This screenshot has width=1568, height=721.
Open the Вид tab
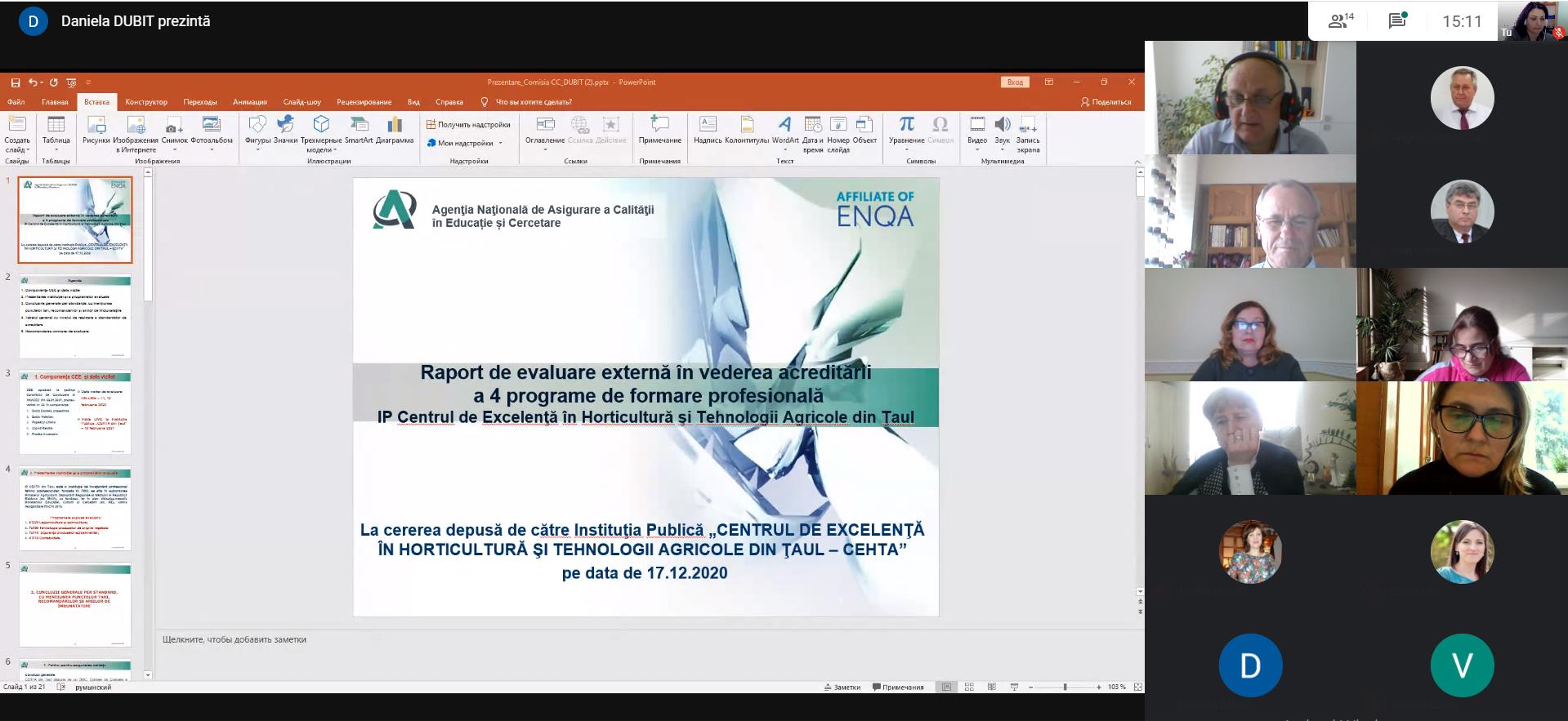(x=413, y=102)
